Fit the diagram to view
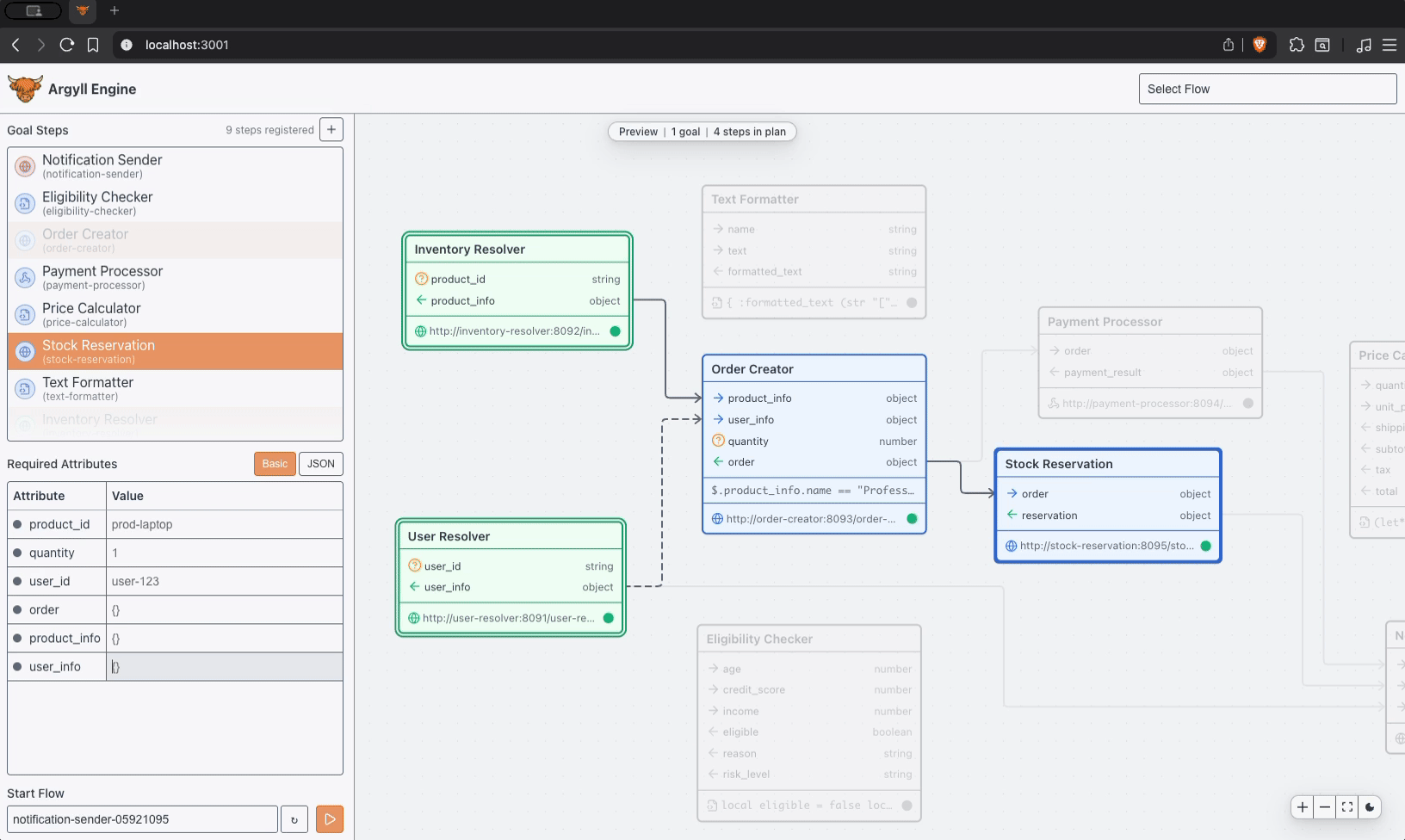Screen dimensions: 1405x840 (1347, 807)
